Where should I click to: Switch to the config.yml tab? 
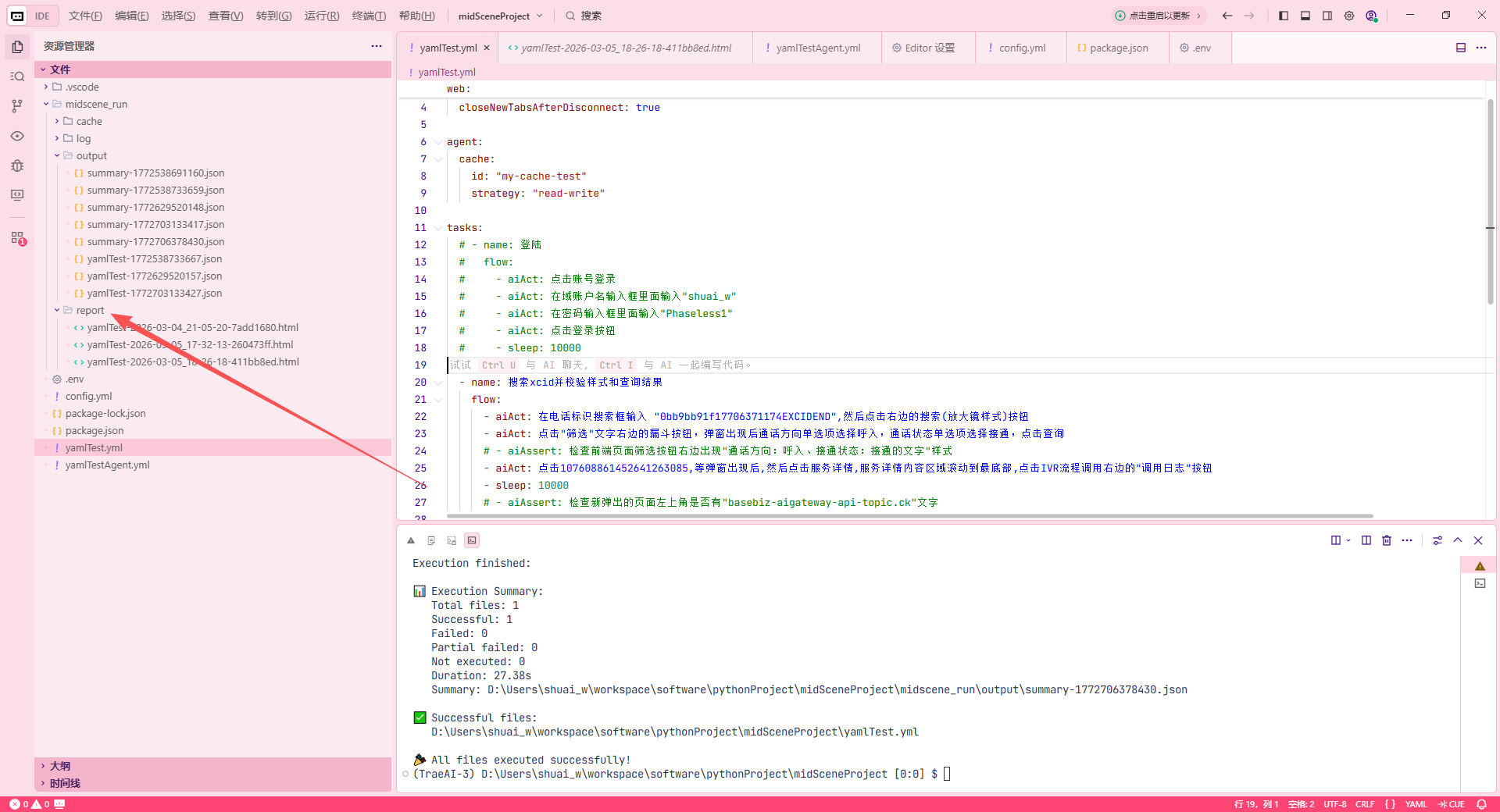[x=1022, y=48]
